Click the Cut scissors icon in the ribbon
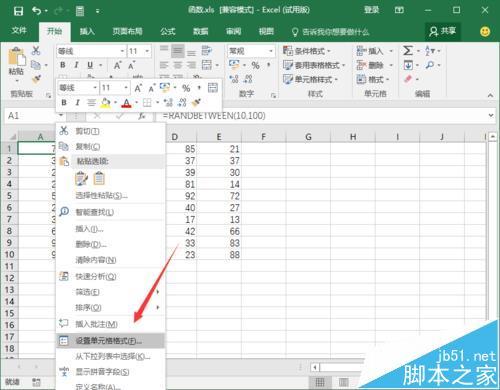Viewport: 500px width, 390px height. tap(36, 51)
